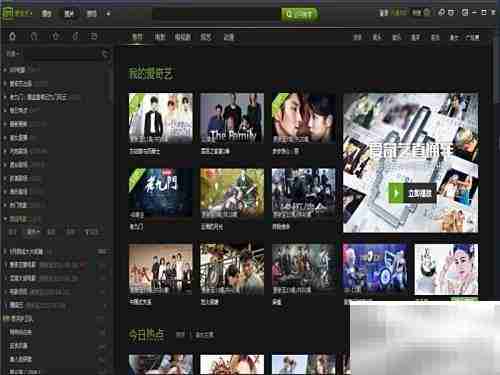Open the thumbnail of two faces close together

[304, 118]
